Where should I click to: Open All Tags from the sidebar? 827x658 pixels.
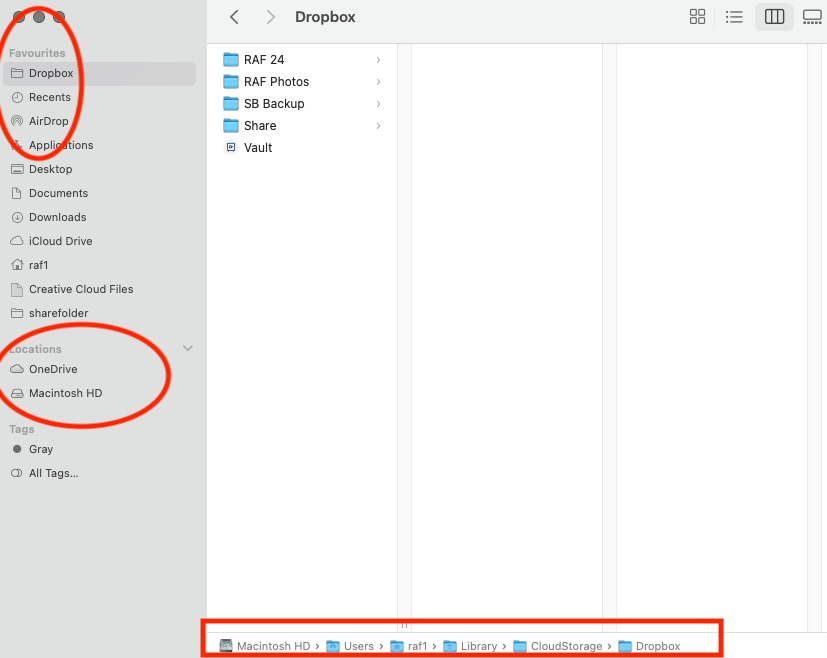pos(52,473)
